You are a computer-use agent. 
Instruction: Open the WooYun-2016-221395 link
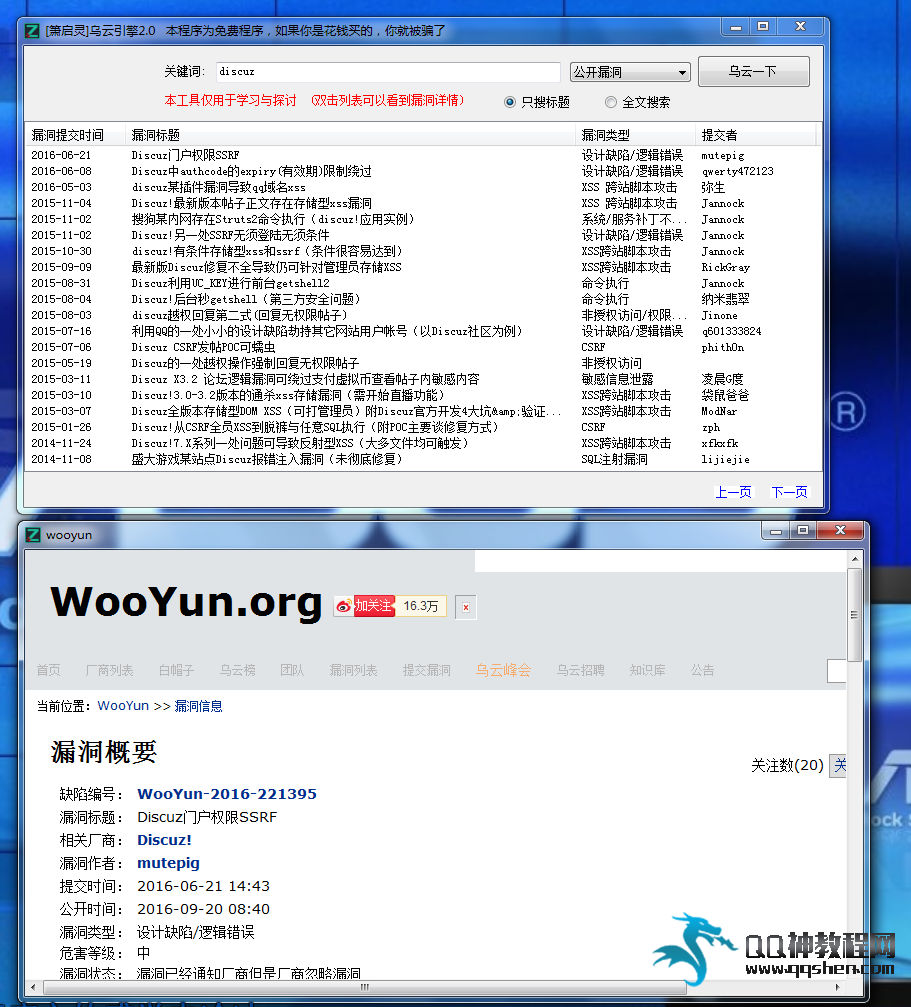[x=227, y=794]
